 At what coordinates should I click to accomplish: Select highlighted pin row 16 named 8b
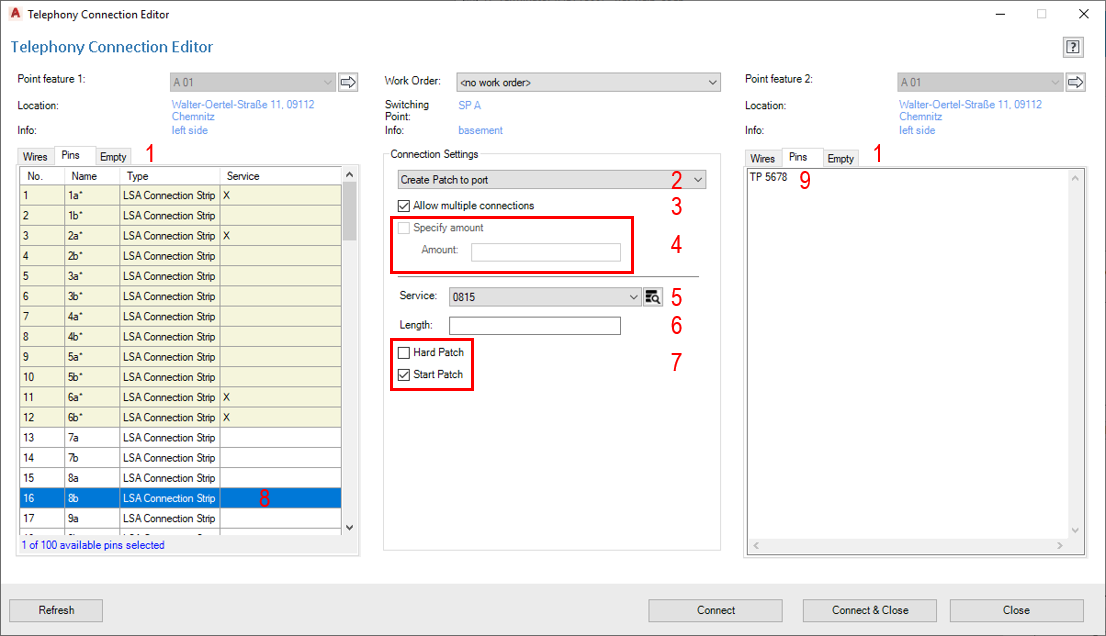181,499
